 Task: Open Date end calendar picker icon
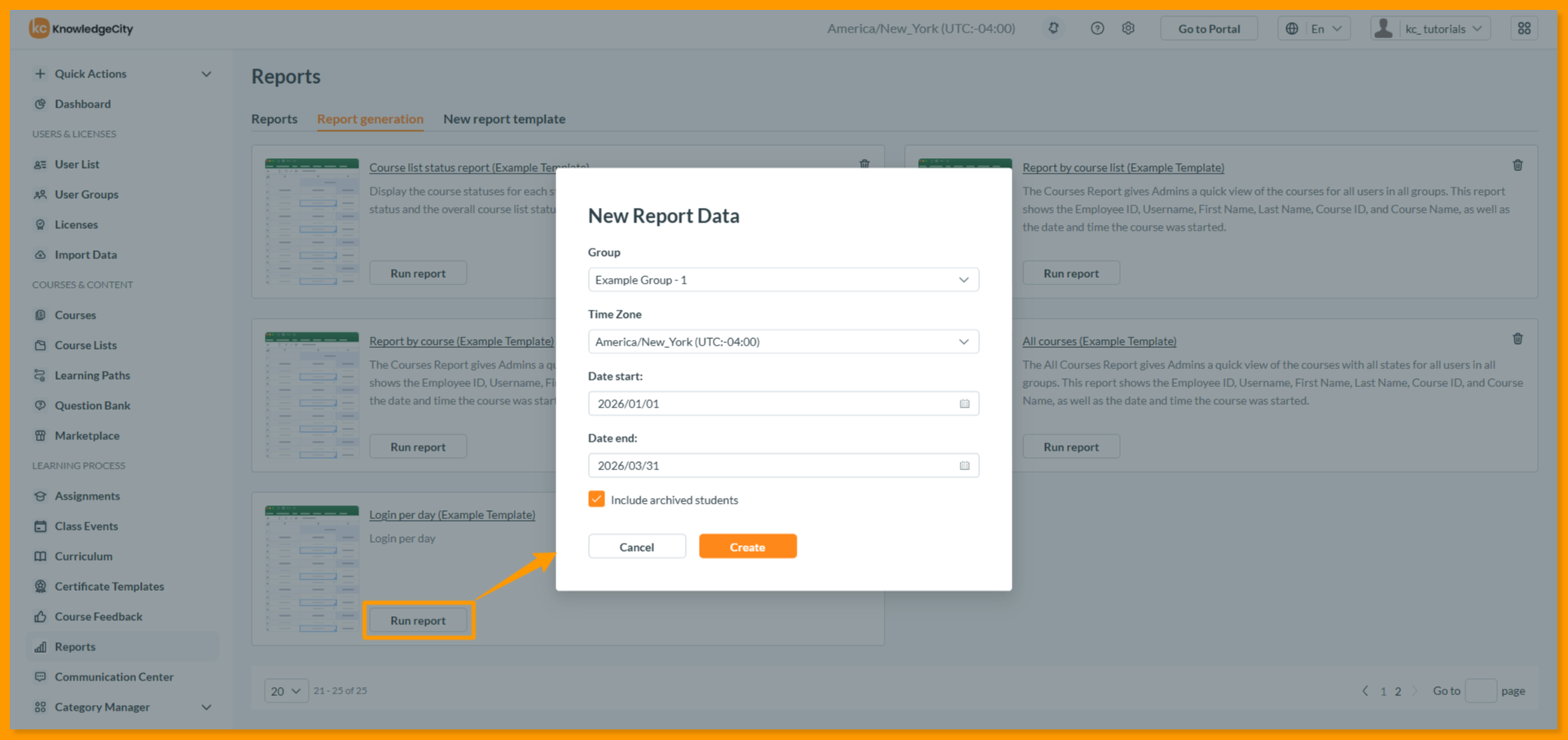pos(964,466)
